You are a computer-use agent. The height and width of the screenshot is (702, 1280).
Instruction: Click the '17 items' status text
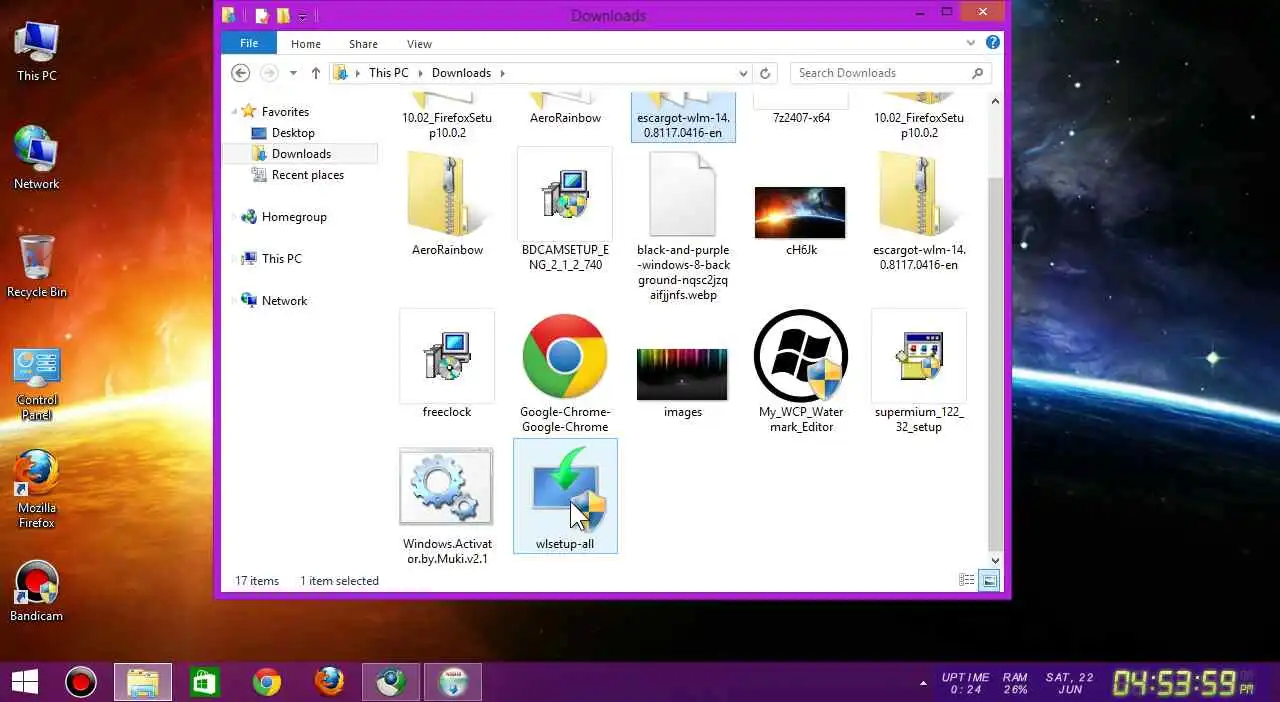coord(257,581)
